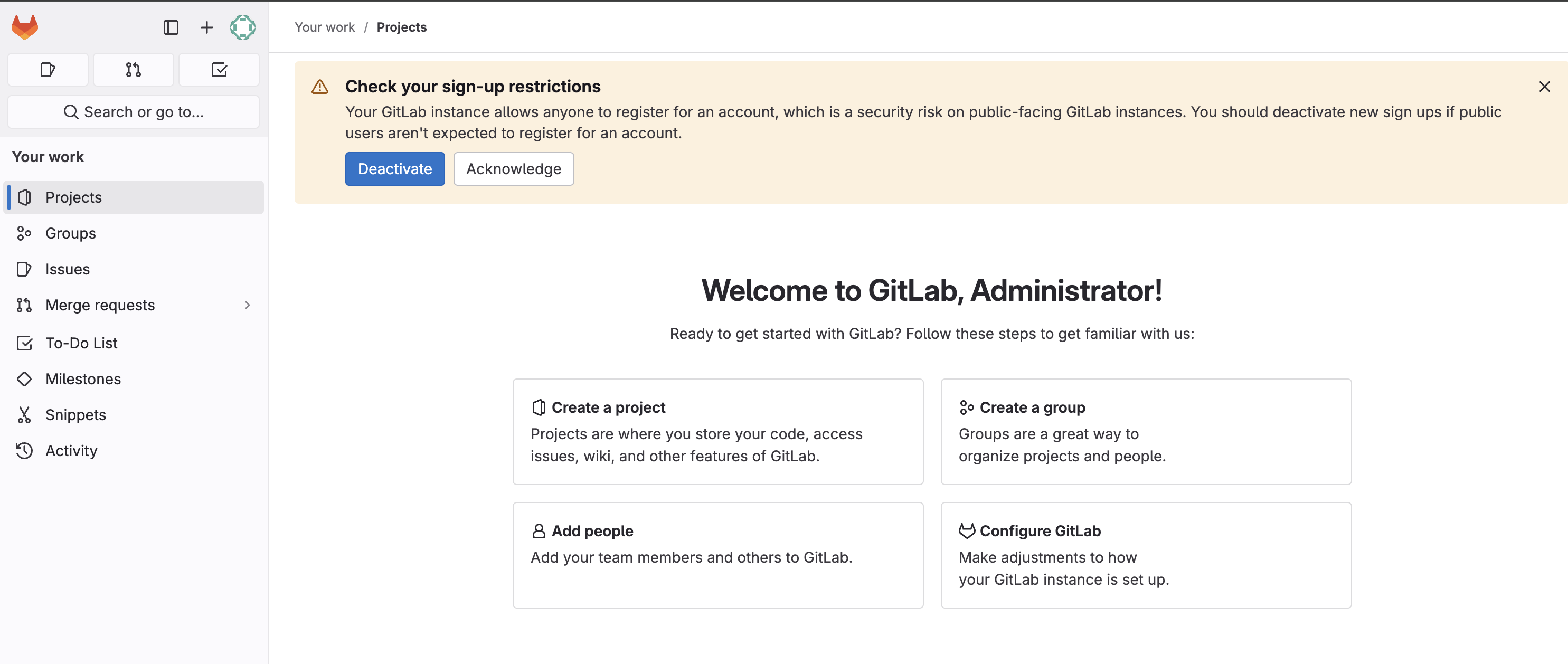Click the Check your sign-up restrictions title
1568x664 pixels.
pyautogui.click(x=473, y=87)
